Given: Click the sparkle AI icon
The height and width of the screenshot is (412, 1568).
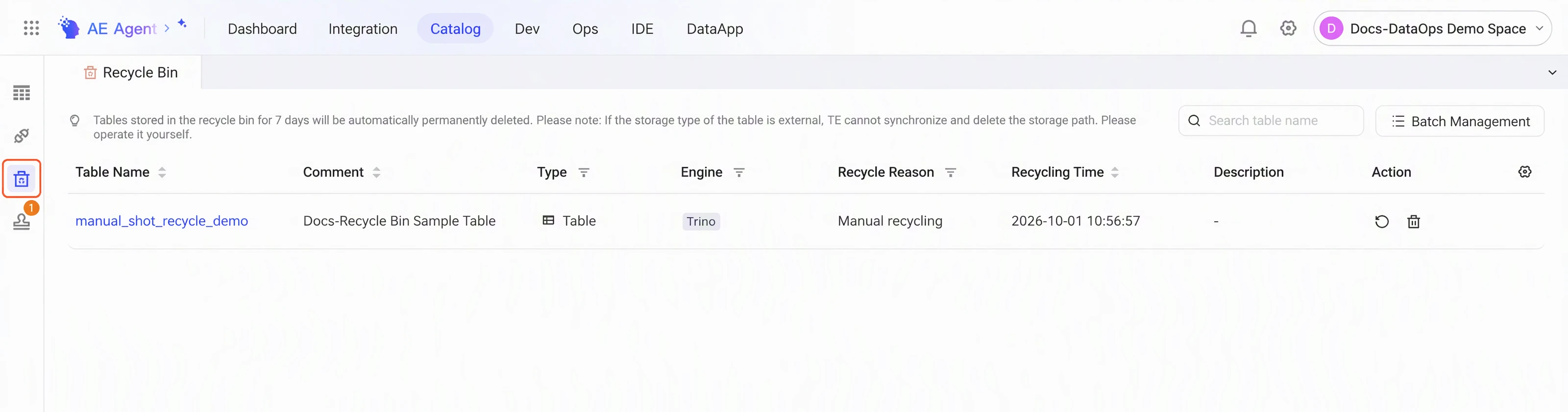Looking at the screenshot, I should pyautogui.click(x=181, y=23).
